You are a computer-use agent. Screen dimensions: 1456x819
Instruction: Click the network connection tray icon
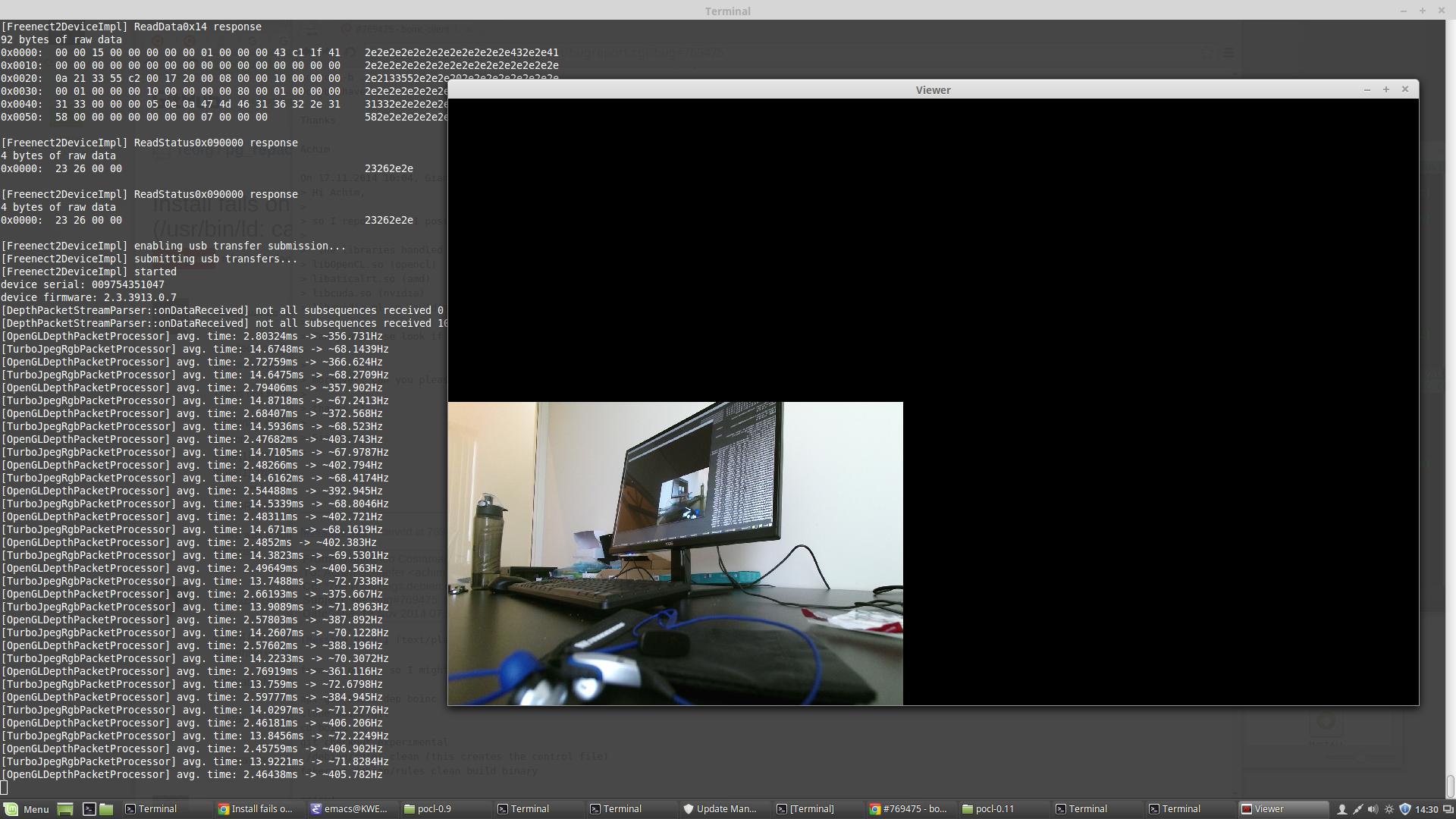[x=1357, y=809]
